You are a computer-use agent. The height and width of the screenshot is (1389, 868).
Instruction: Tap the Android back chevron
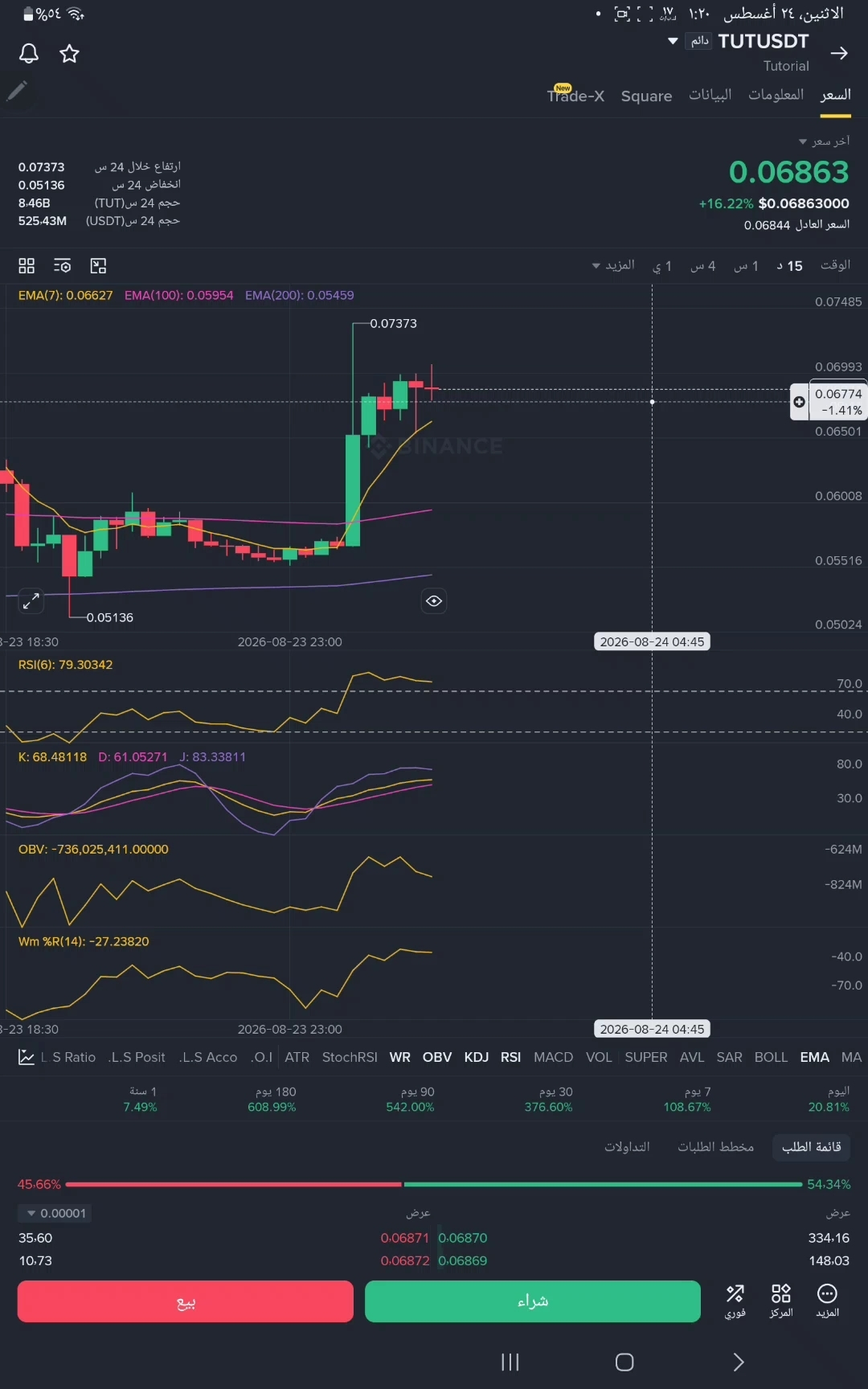coord(739,1362)
